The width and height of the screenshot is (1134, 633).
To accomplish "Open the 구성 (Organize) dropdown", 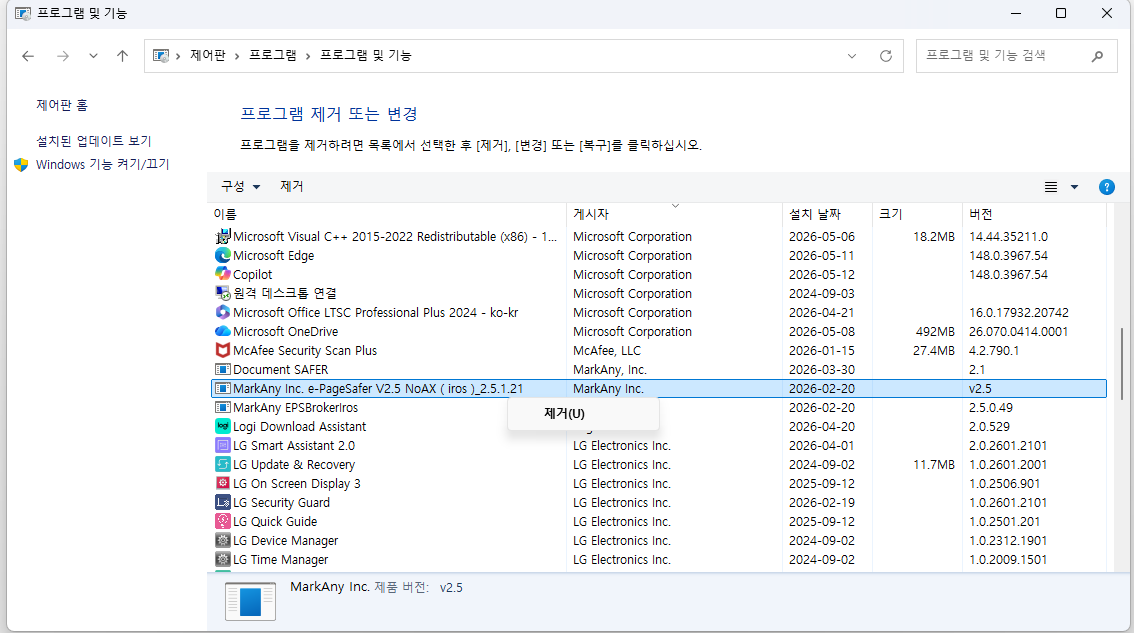I will point(241,187).
